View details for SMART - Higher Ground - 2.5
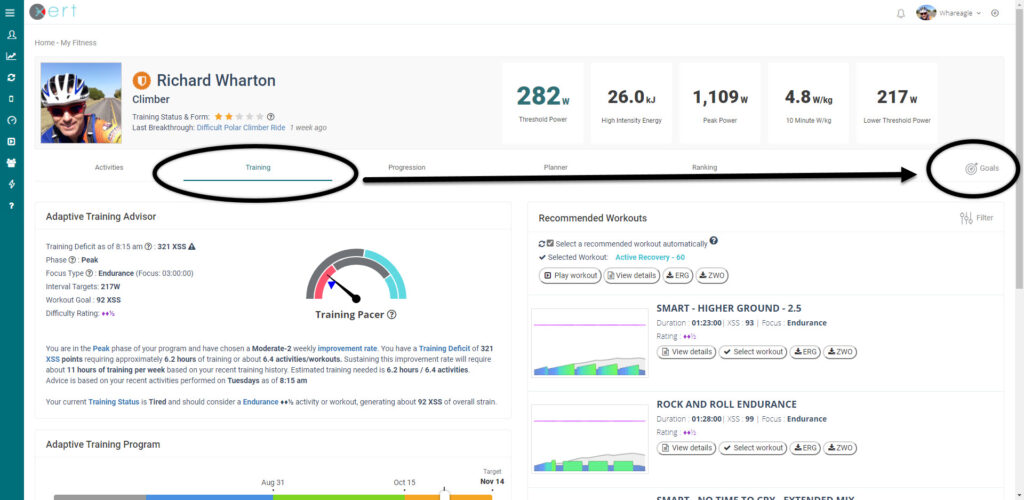 [x=686, y=352]
